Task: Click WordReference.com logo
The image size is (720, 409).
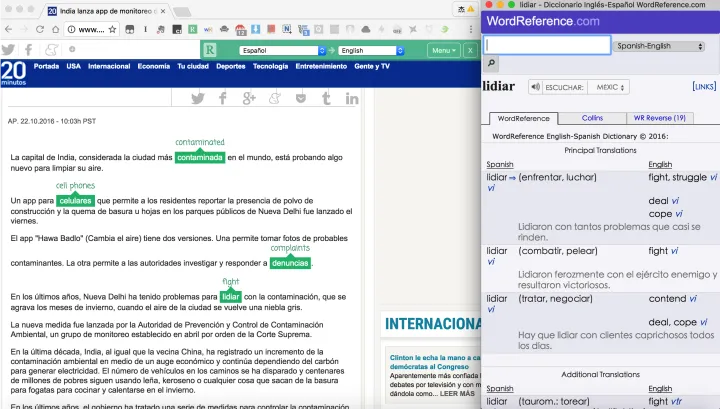Action: click(543, 21)
